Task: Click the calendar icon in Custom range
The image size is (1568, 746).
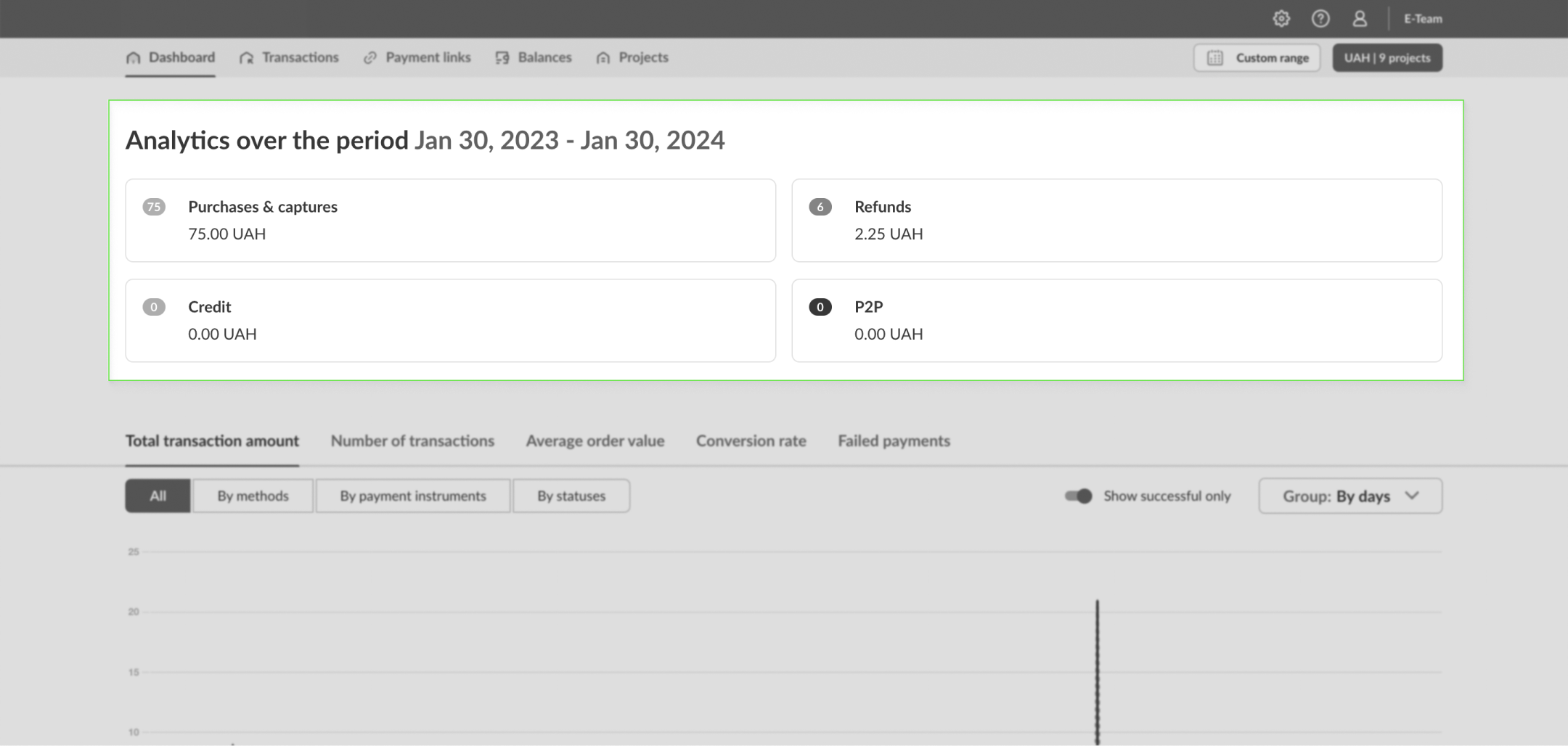Action: tap(1215, 58)
